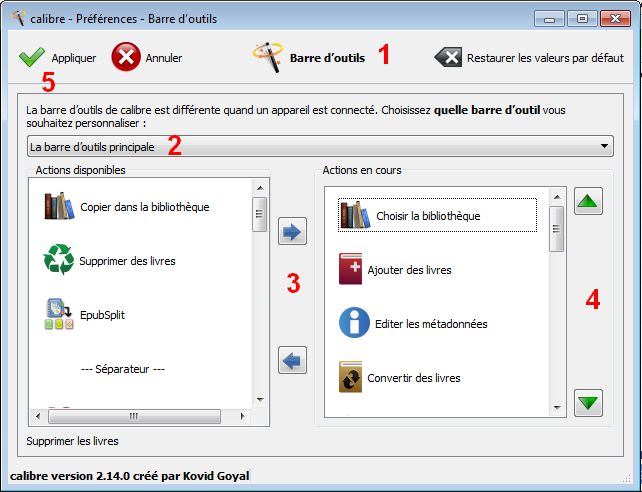Screen dimensions: 642x492
Task: Click available actions vertical scrollbar thumb
Action: coord(260,214)
